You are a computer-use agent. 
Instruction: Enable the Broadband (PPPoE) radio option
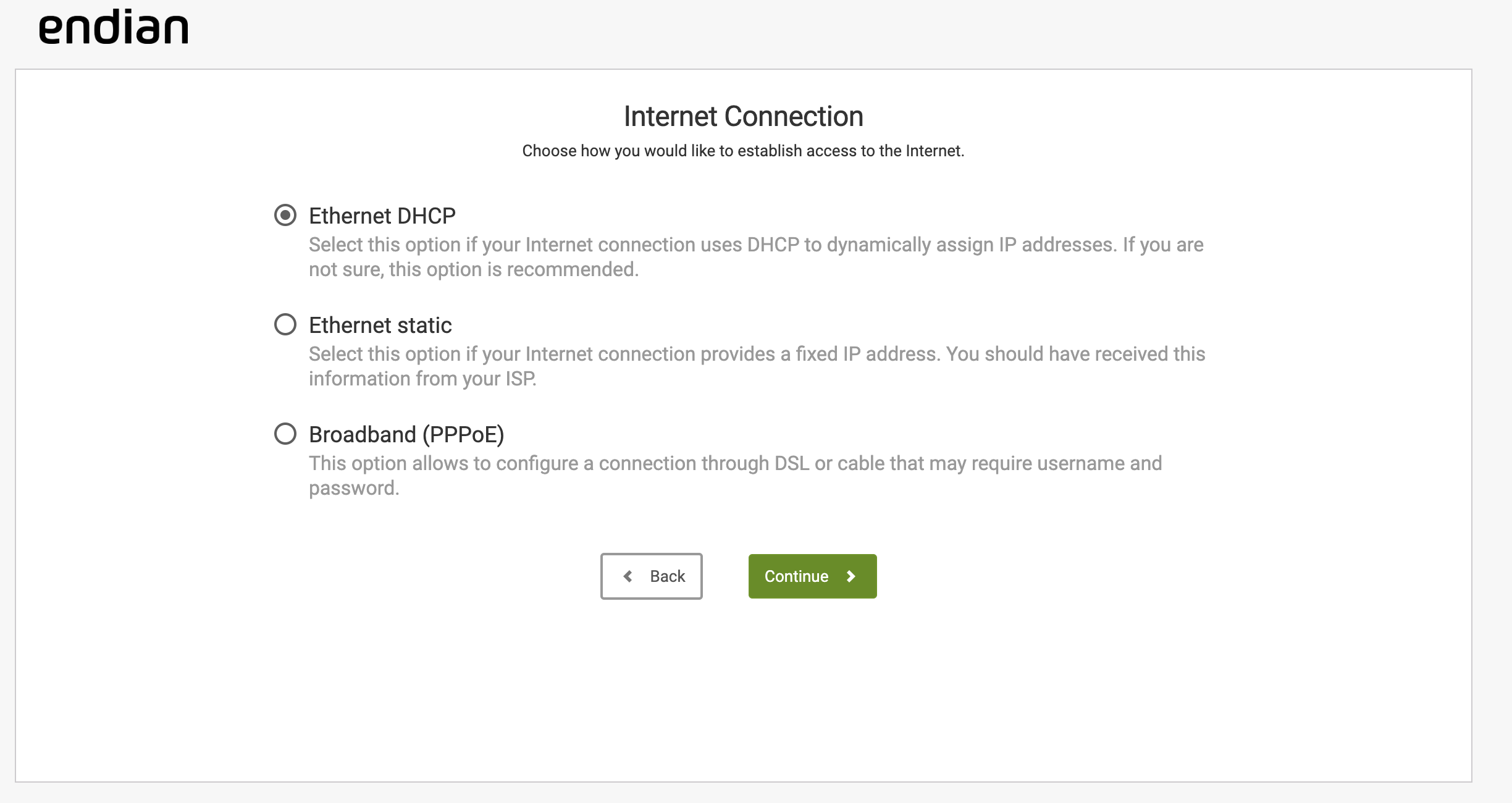pyautogui.click(x=285, y=434)
